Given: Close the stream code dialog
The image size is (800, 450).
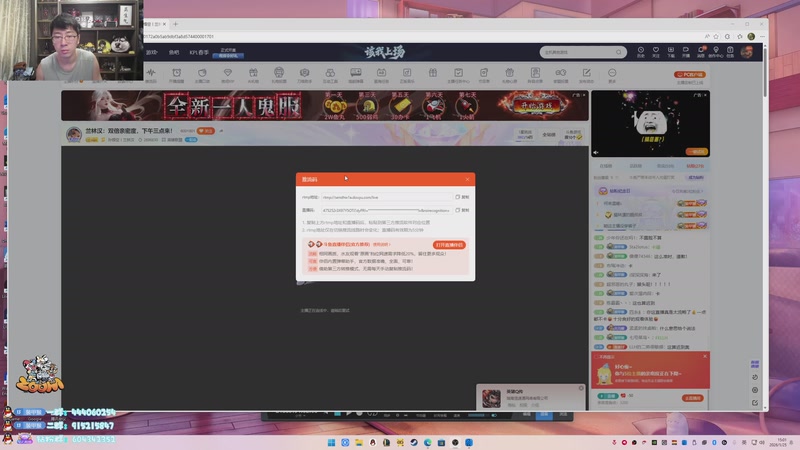Looking at the screenshot, I should click(467, 179).
